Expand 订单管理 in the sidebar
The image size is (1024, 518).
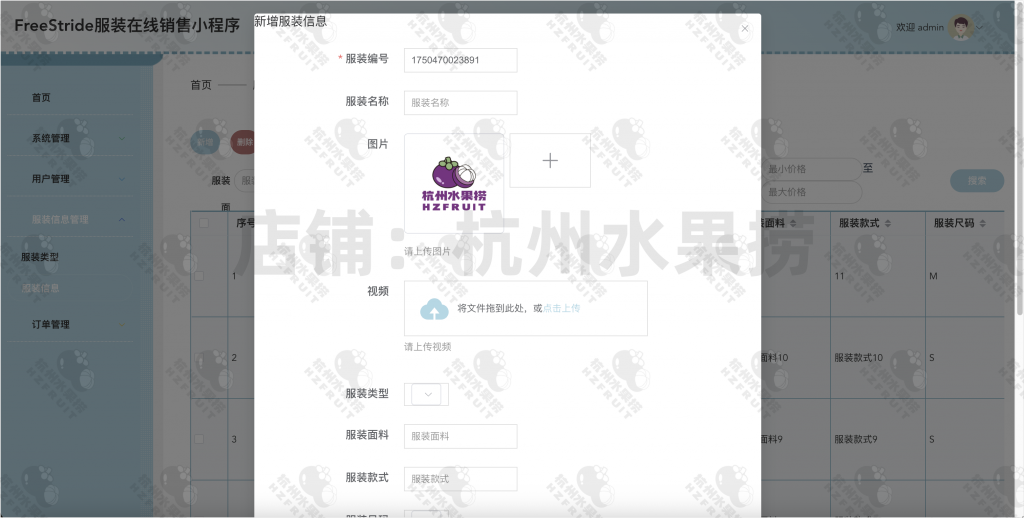click(x=71, y=324)
